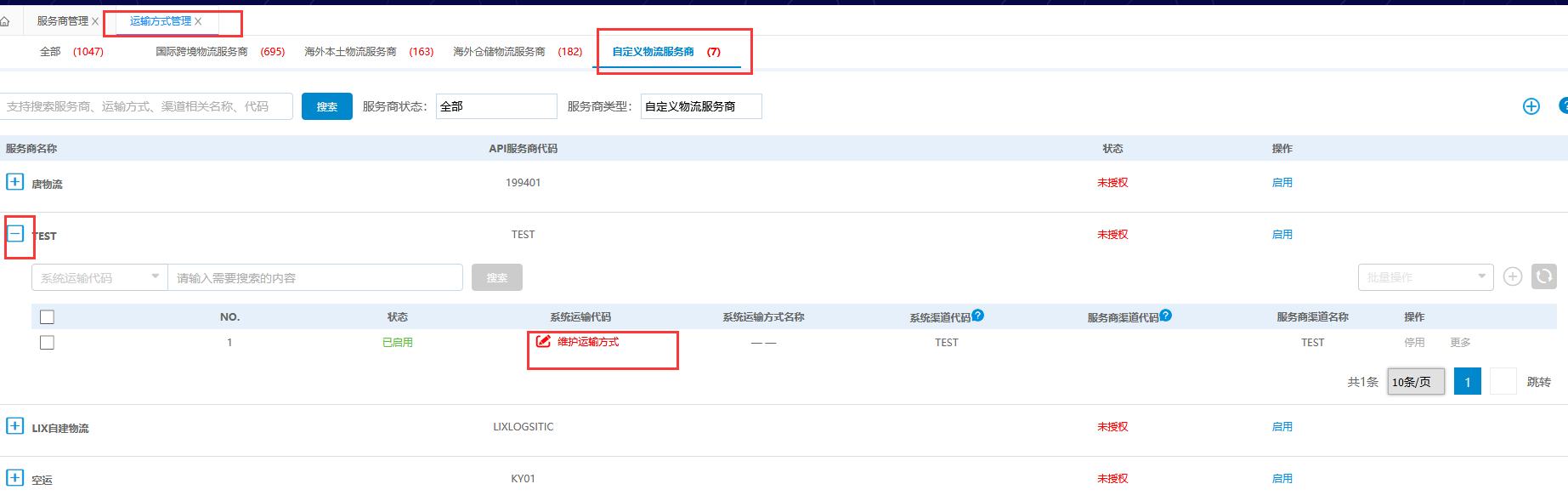
Task: Check the checkbox for row 1
Action: point(47,343)
